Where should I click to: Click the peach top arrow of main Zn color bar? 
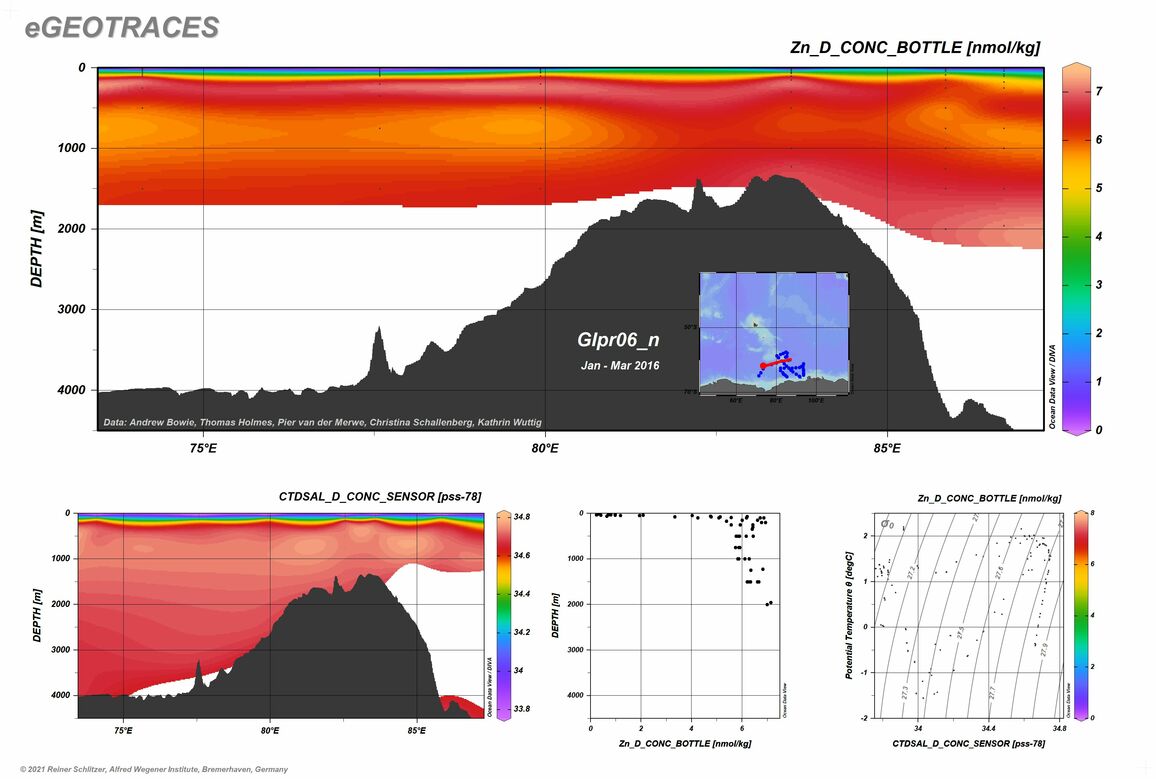1078,68
